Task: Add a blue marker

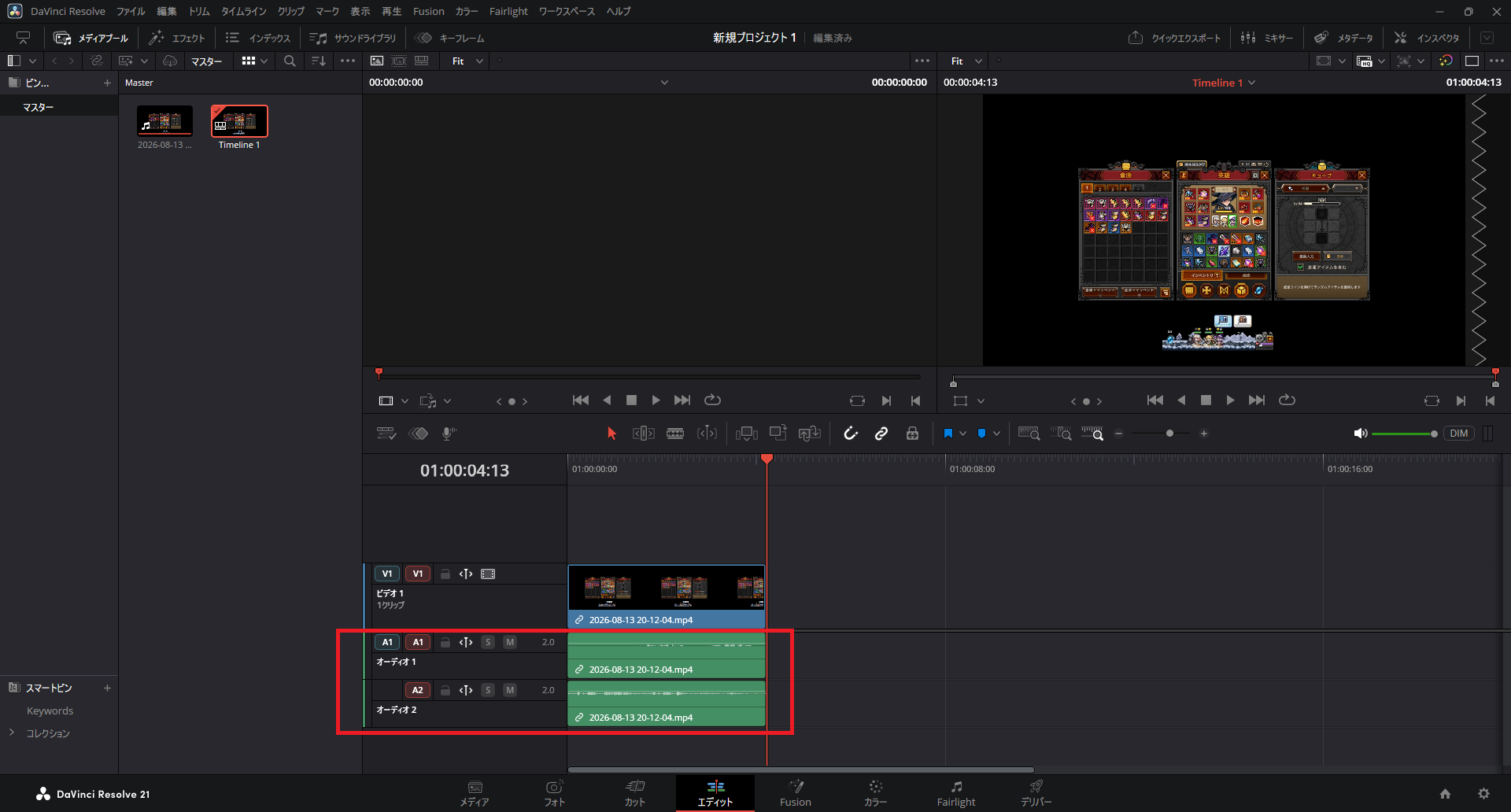Action: point(981,434)
